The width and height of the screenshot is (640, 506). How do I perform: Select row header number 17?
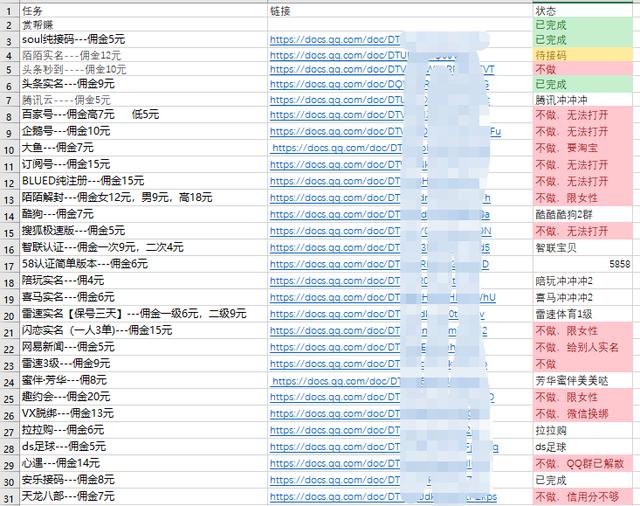click(x=9, y=264)
